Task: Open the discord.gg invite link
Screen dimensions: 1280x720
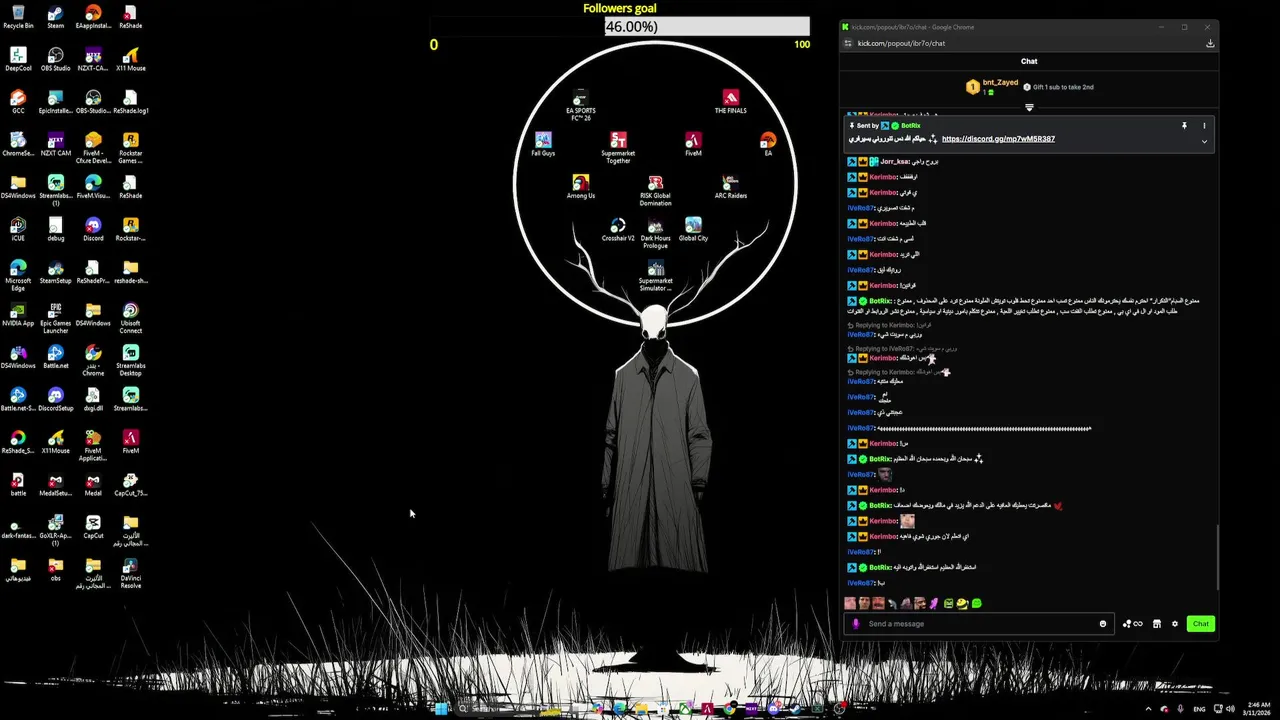Action: click(x=998, y=139)
